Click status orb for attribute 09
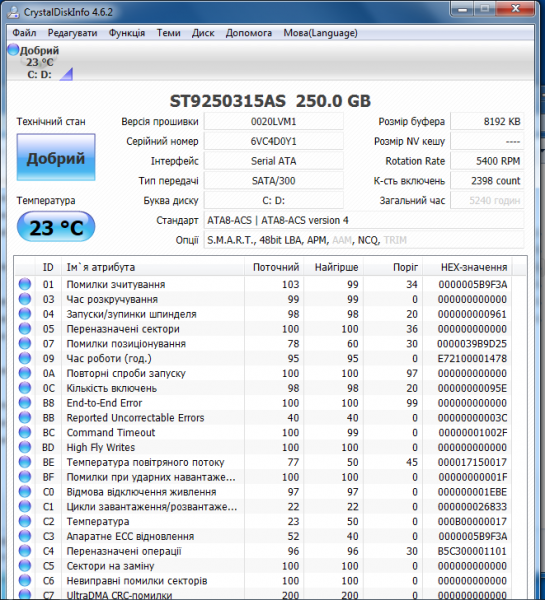 tap(25, 358)
